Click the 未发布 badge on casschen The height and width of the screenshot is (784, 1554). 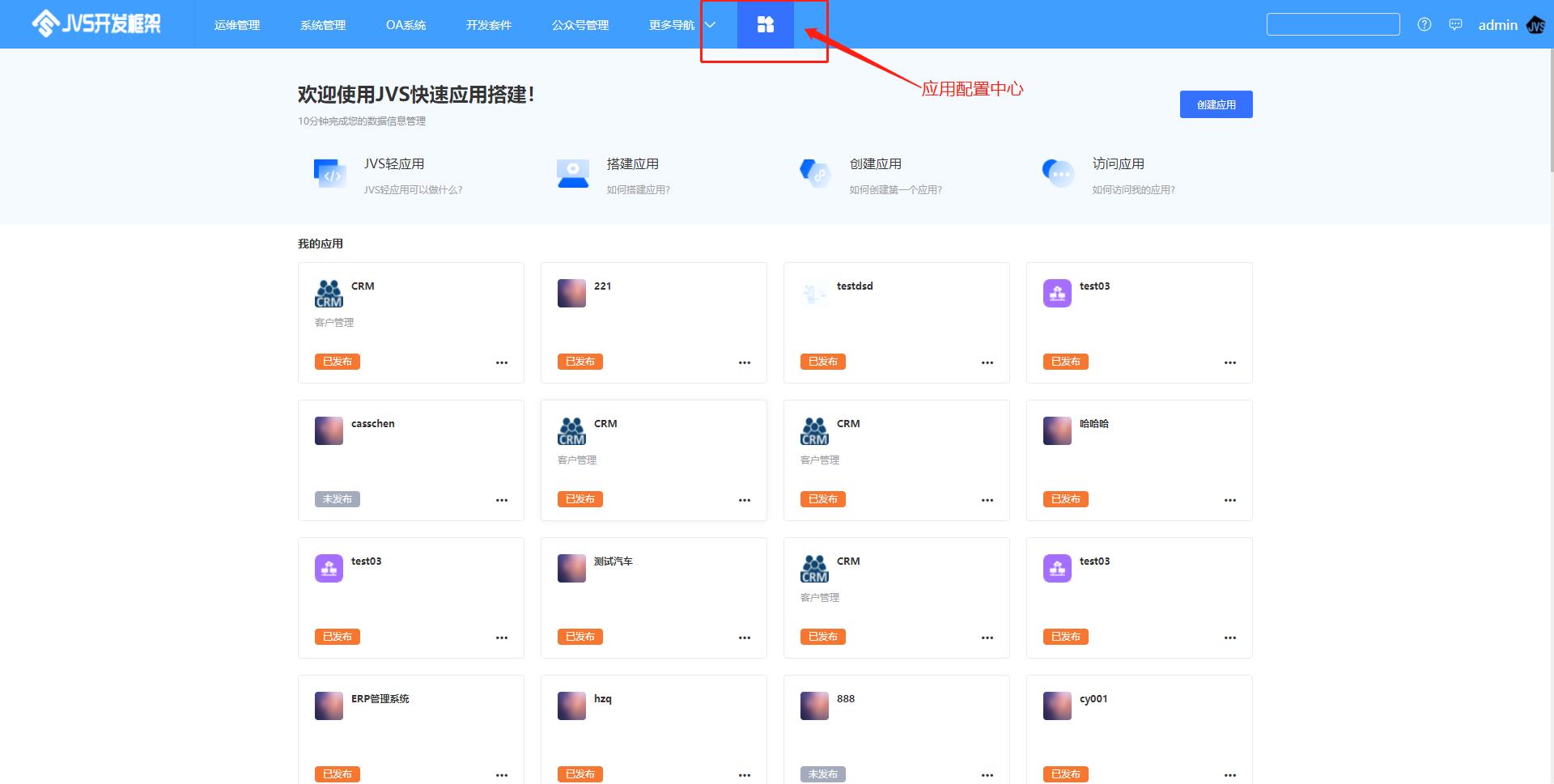[338, 499]
